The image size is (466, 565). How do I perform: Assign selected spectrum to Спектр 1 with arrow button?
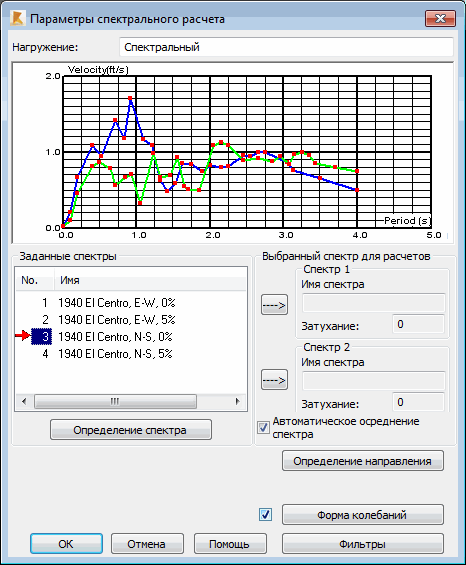pyautogui.click(x=274, y=305)
